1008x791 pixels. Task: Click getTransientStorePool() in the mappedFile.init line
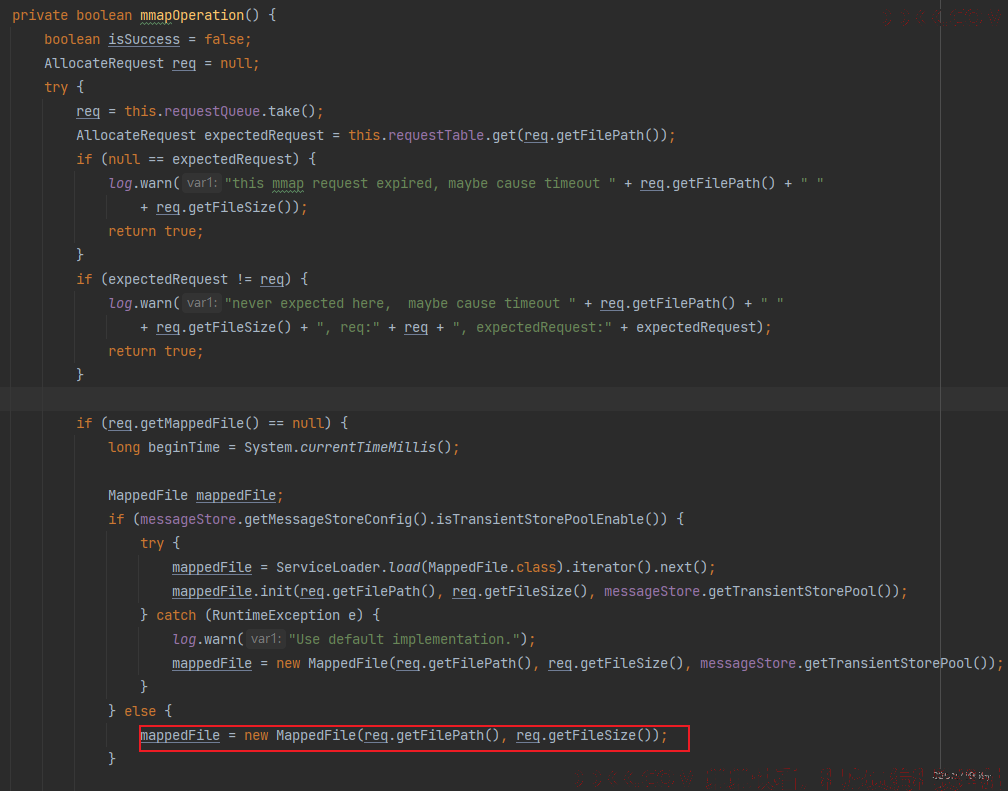[x=798, y=591]
